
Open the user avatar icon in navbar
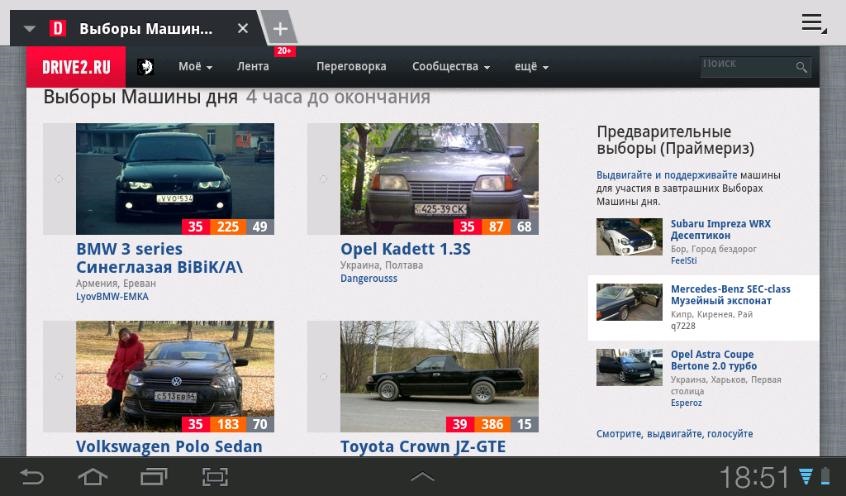click(x=145, y=67)
